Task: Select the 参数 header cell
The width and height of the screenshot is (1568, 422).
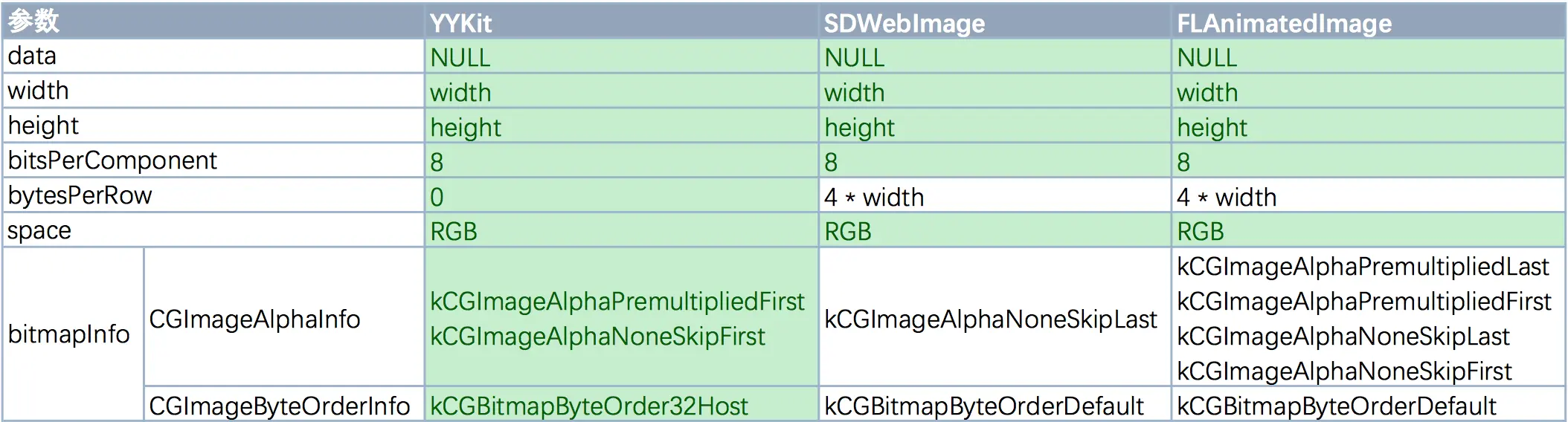Action: tap(213, 22)
